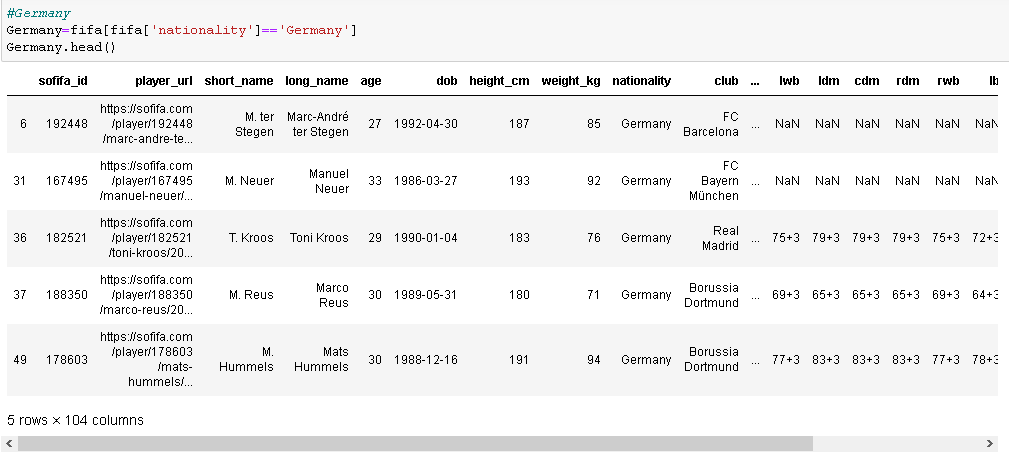Click the #Germany comment line in code cell
The image size is (1009, 464).
39,14
